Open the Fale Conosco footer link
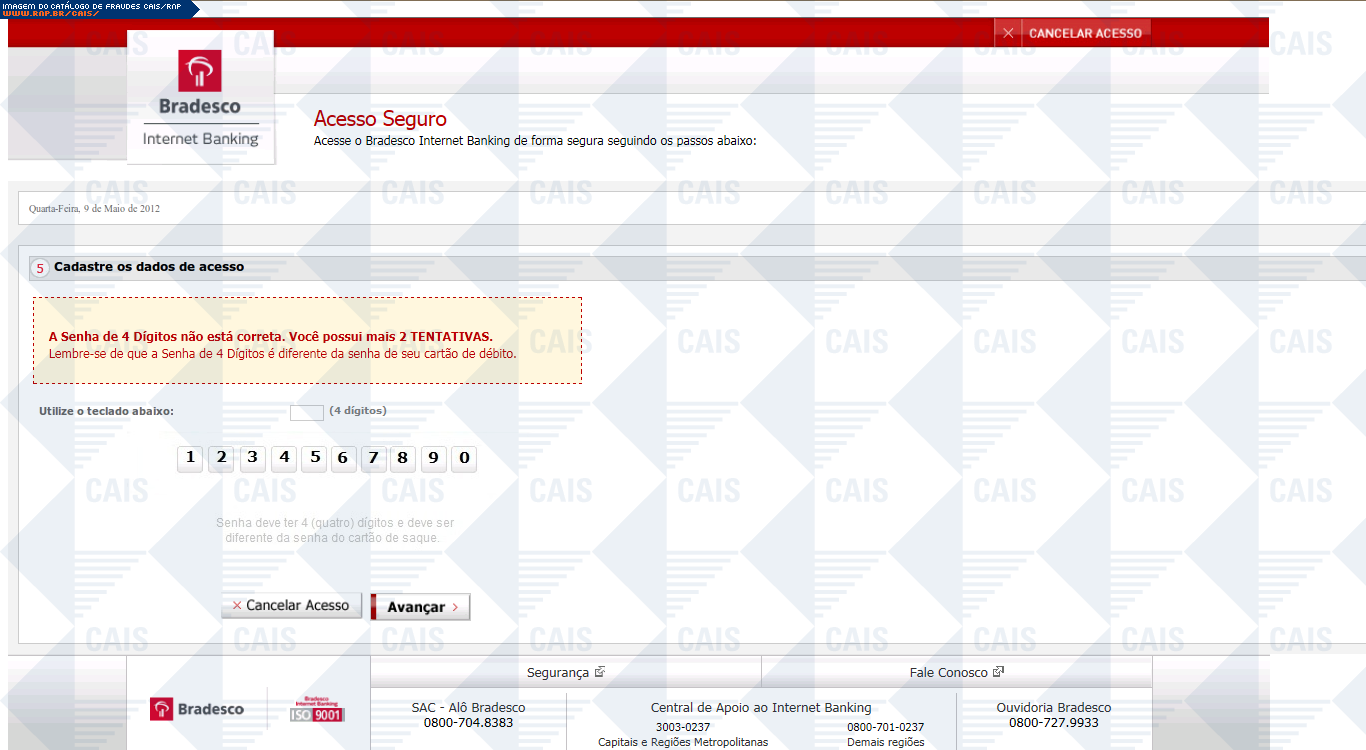Screen dimensions: 1366x750 click(948, 673)
